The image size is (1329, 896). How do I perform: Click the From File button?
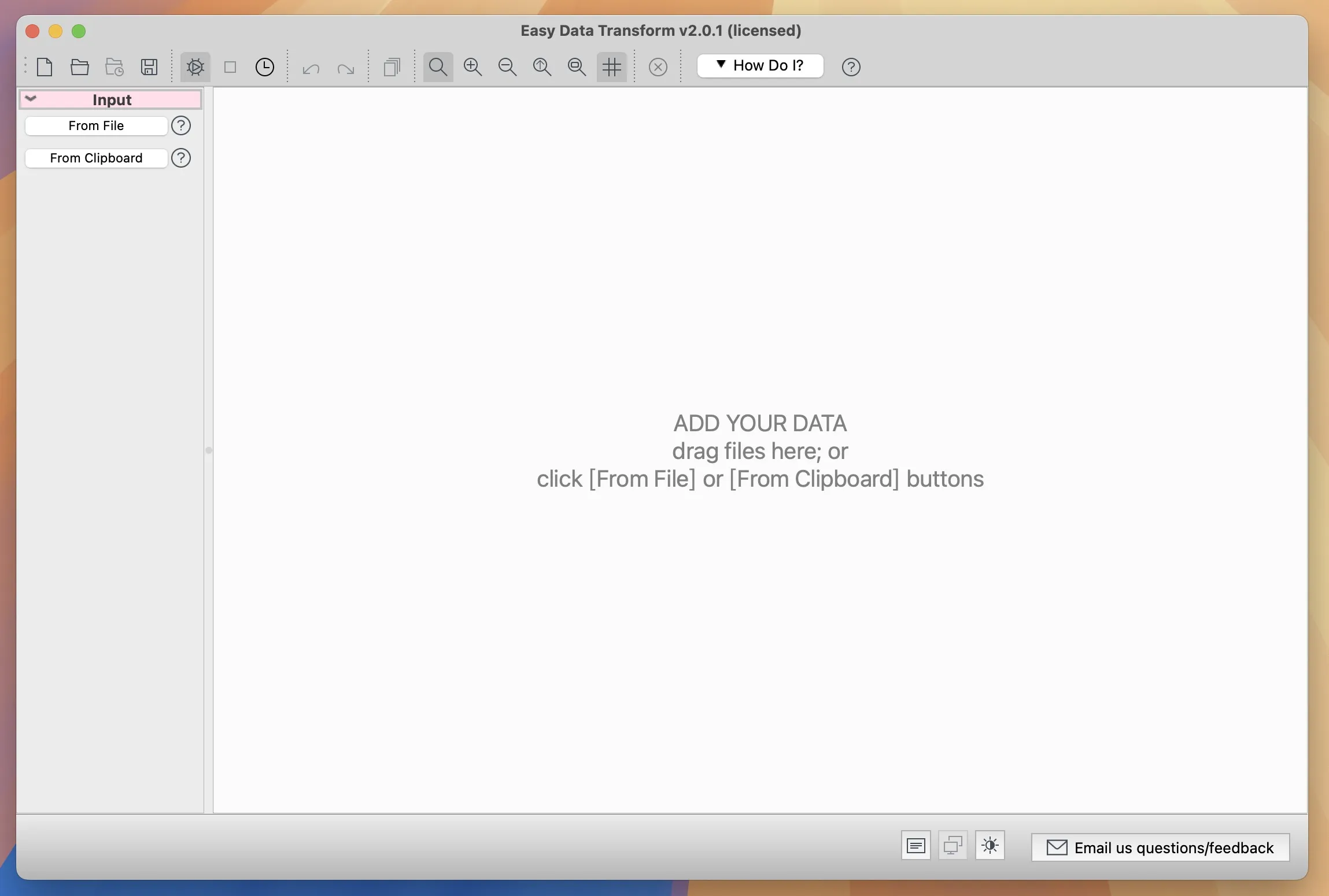96,126
